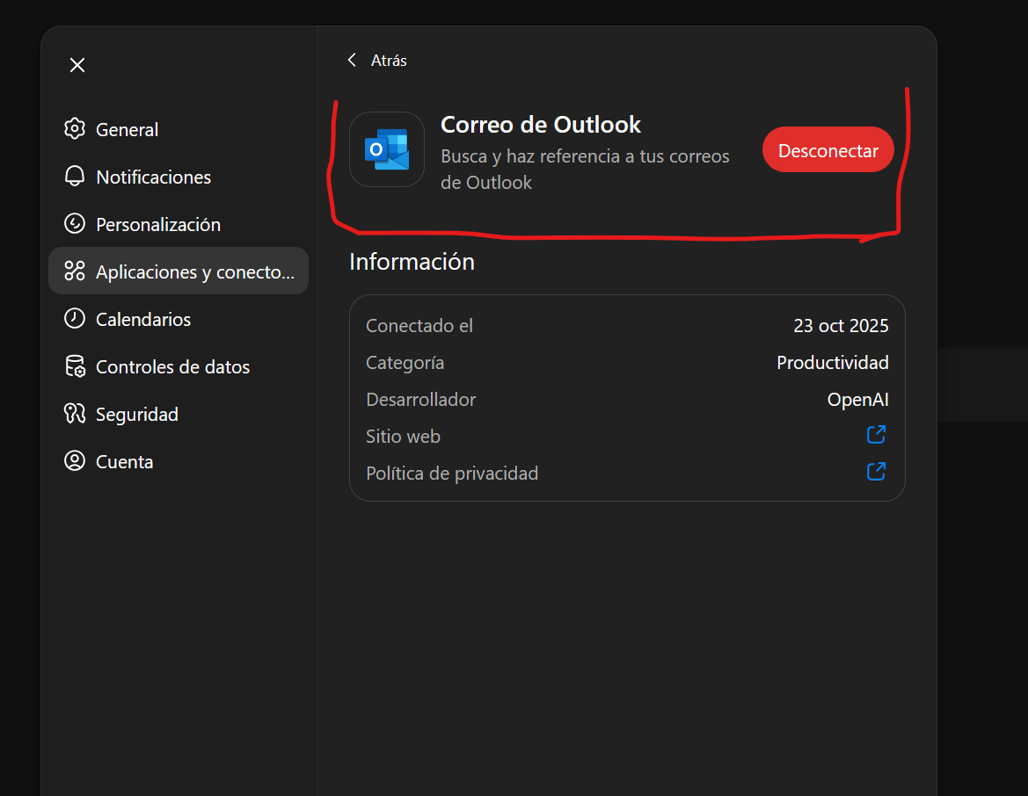Open Controles de datos database icon
The image size is (1028, 796).
pyautogui.click(x=75, y=367)
